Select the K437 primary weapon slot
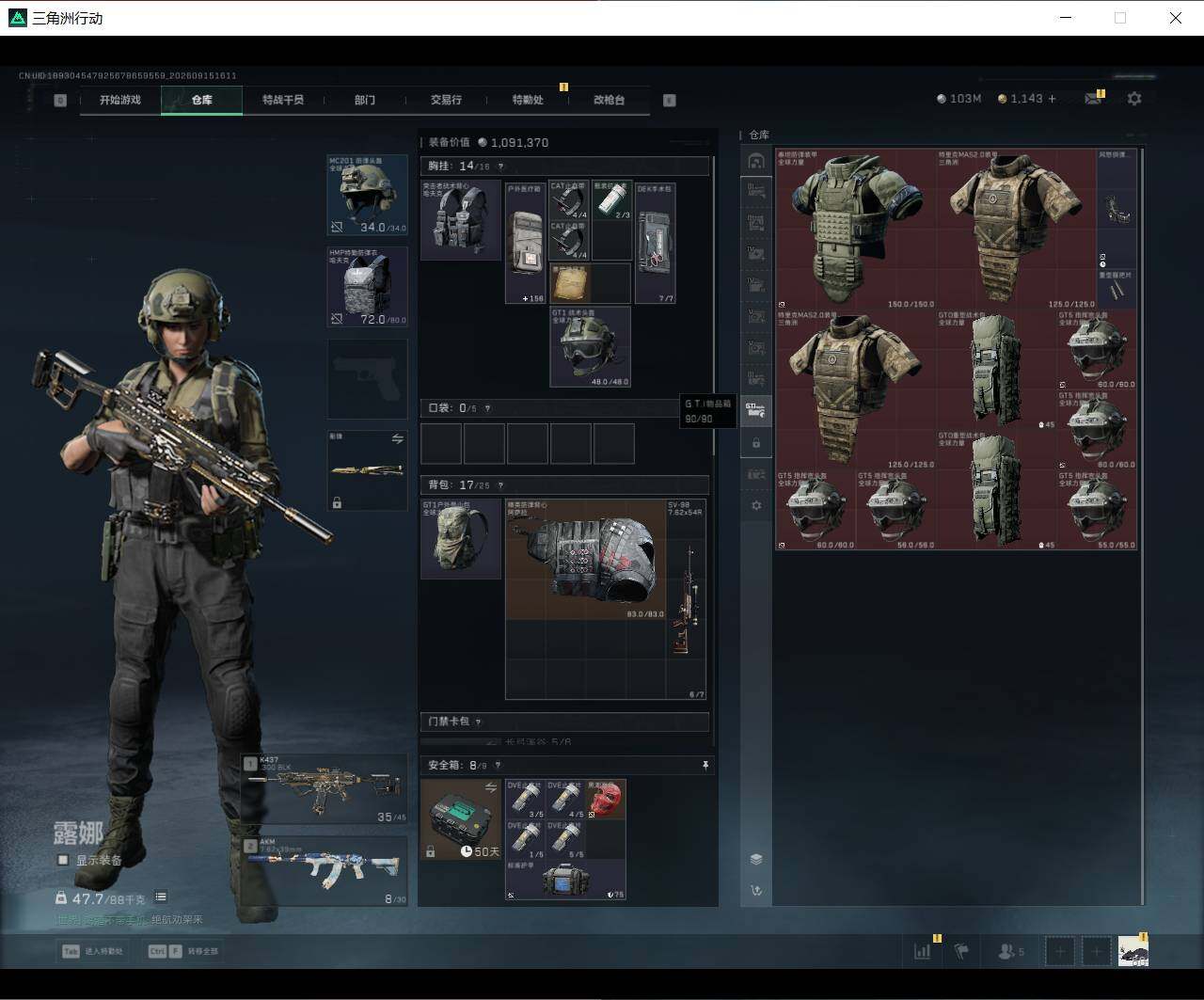The height and width of the screenshot is (1000, 1204). [325, 788]
